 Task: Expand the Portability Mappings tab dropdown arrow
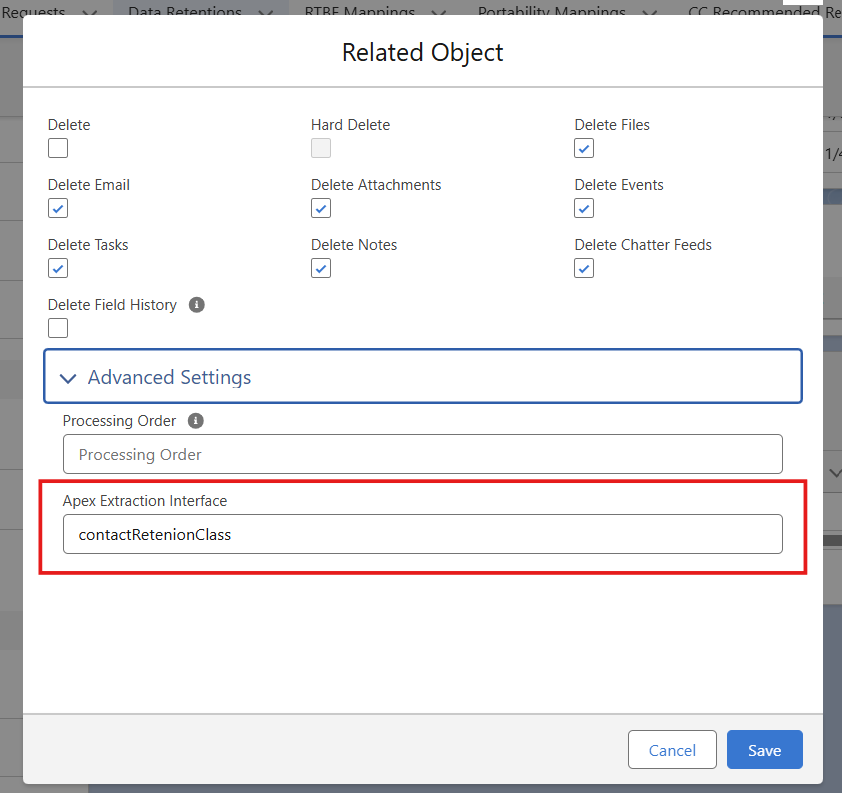click(x=649, y=12)
